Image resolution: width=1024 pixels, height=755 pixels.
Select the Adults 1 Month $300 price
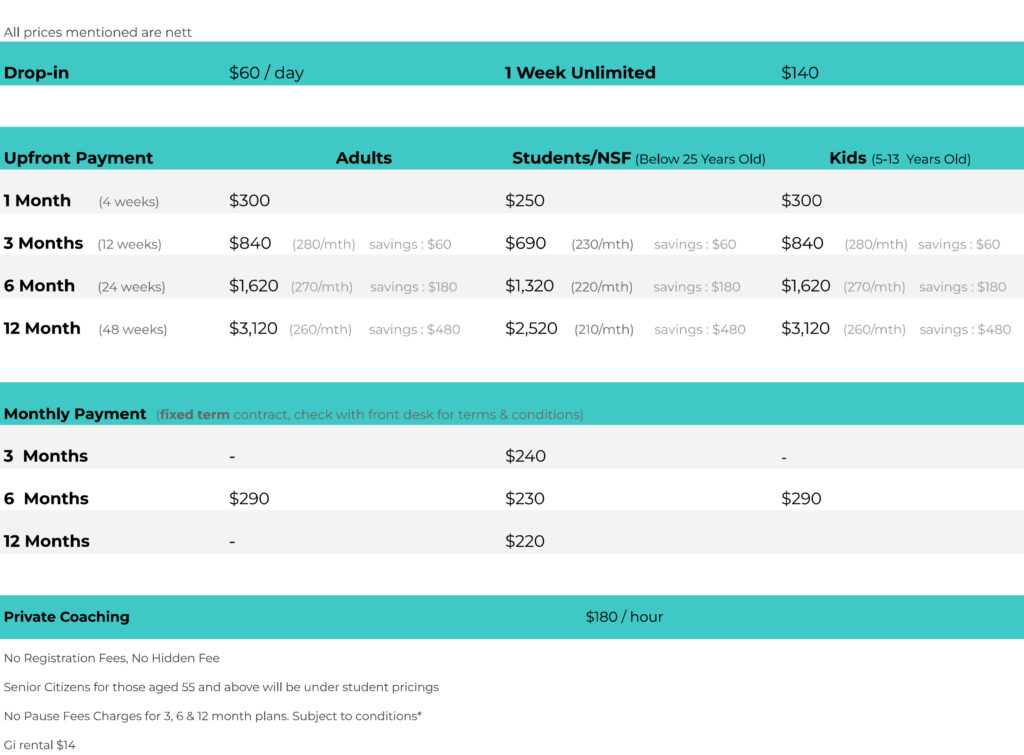tap(249, 201)
